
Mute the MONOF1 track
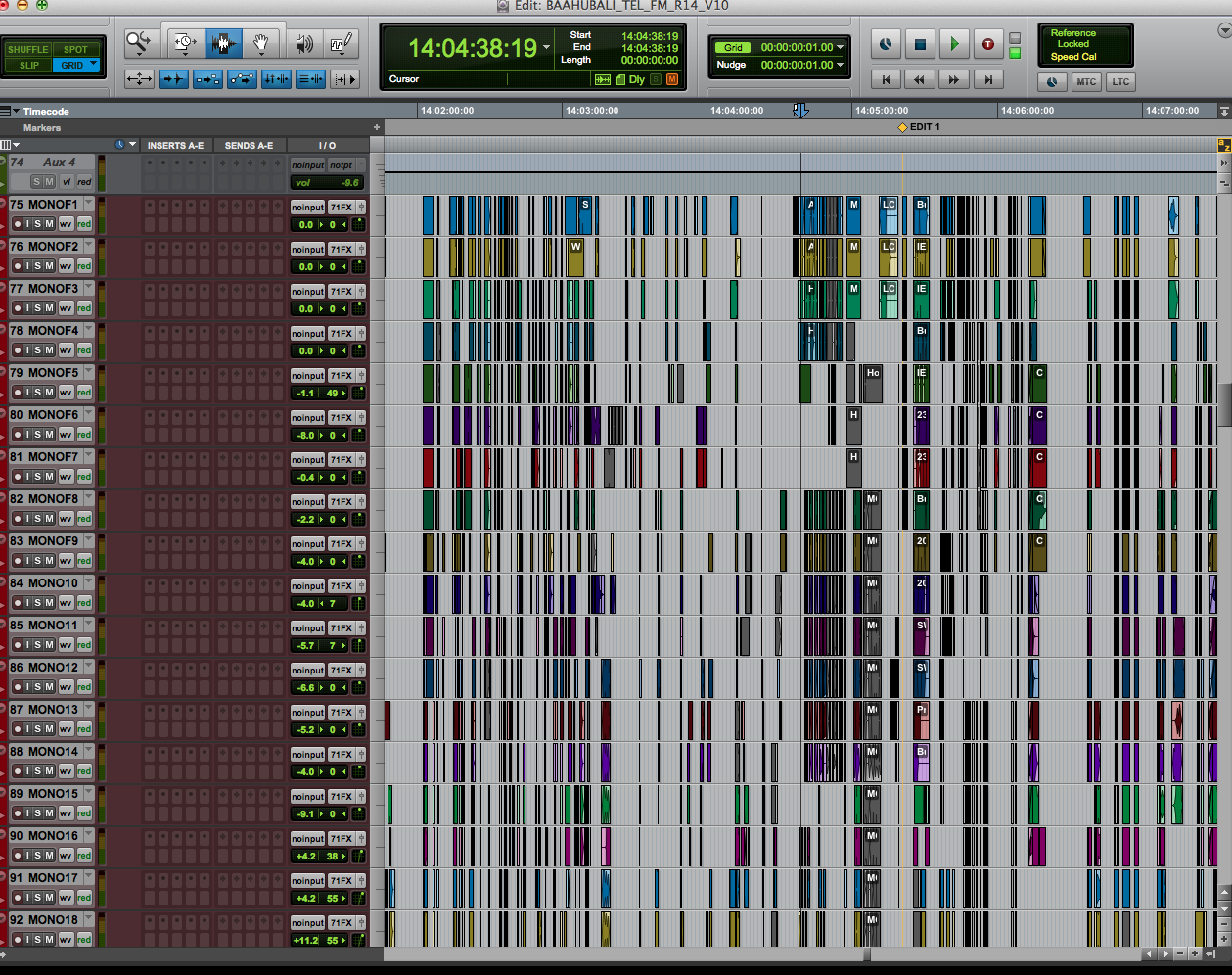click(x=49, y=224)
